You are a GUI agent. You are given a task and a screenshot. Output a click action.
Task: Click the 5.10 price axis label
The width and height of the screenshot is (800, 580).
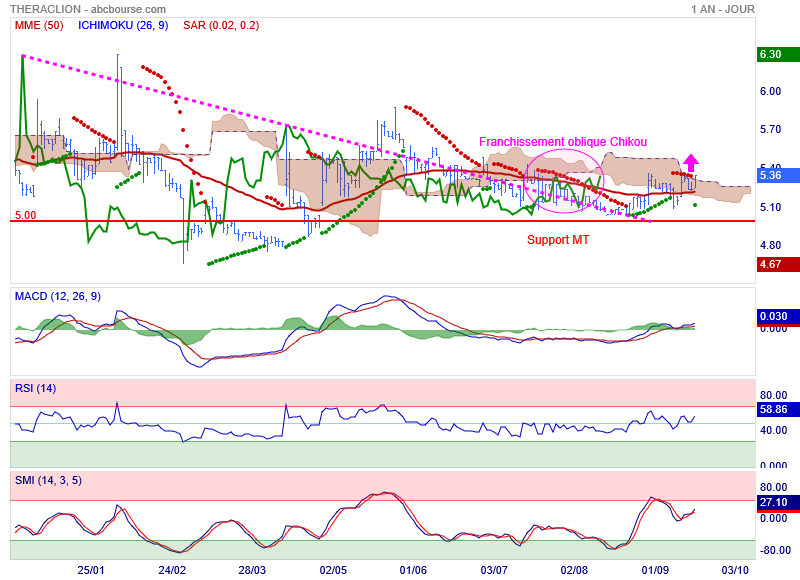(x=770, y=207)
